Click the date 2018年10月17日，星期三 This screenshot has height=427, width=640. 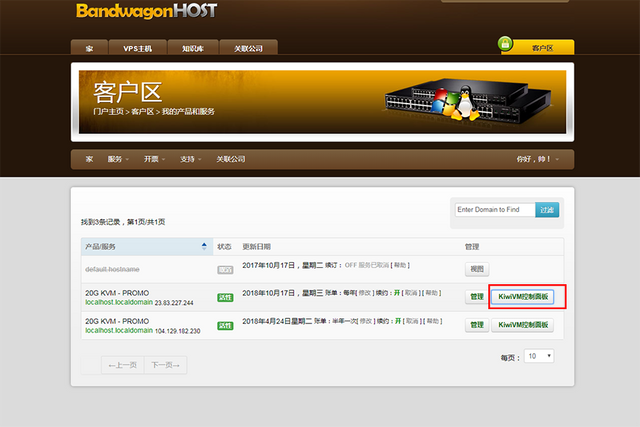[282, 293]
